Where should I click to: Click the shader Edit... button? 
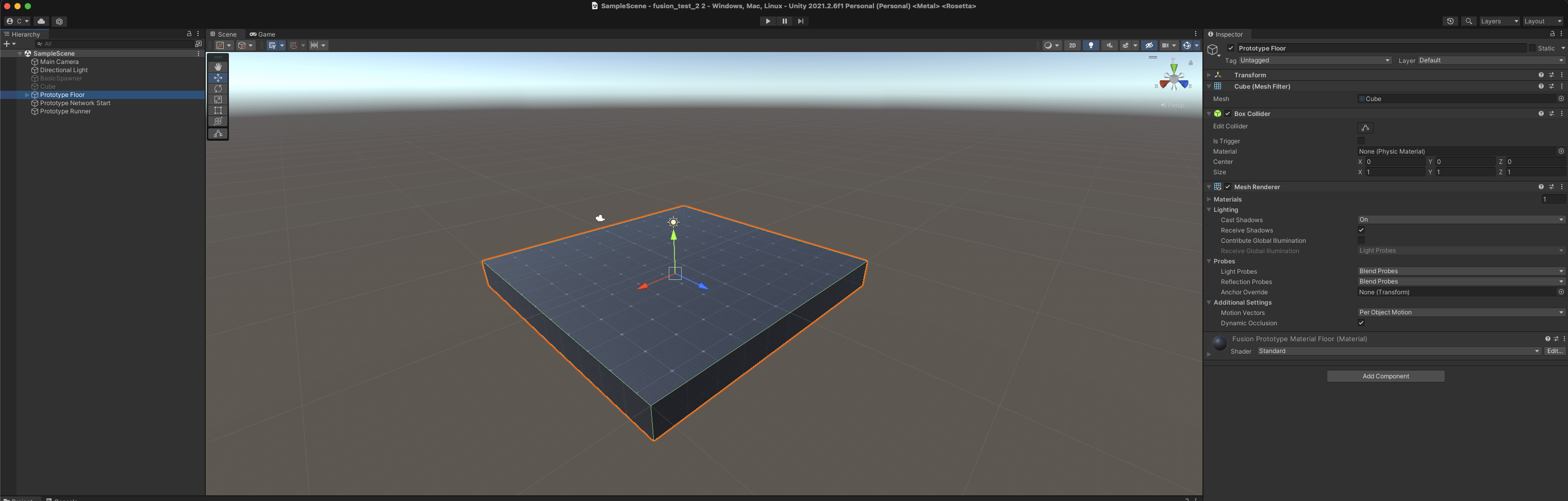tap(1555, 351)
